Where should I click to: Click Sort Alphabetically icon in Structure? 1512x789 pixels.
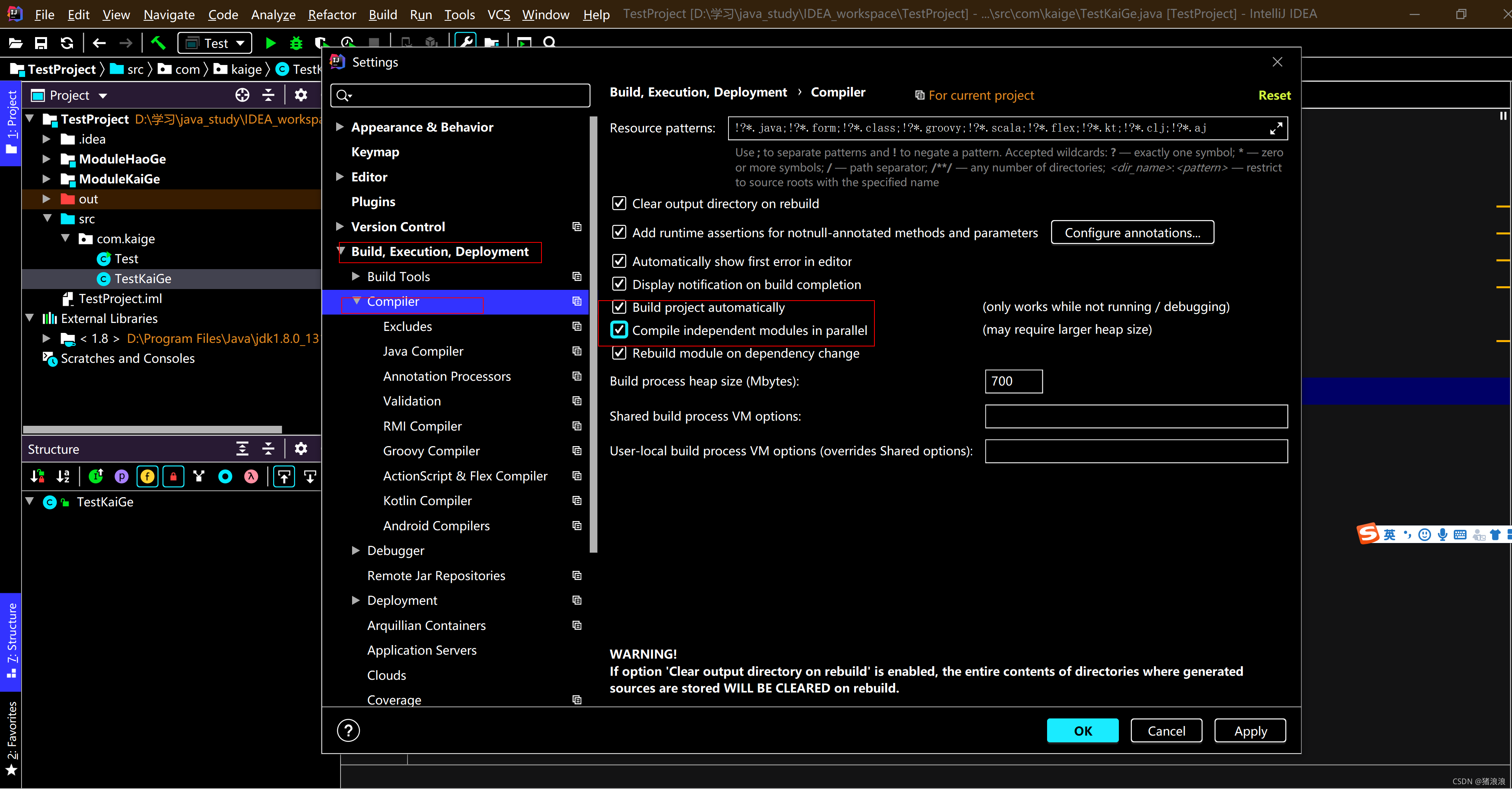(63, 476)
